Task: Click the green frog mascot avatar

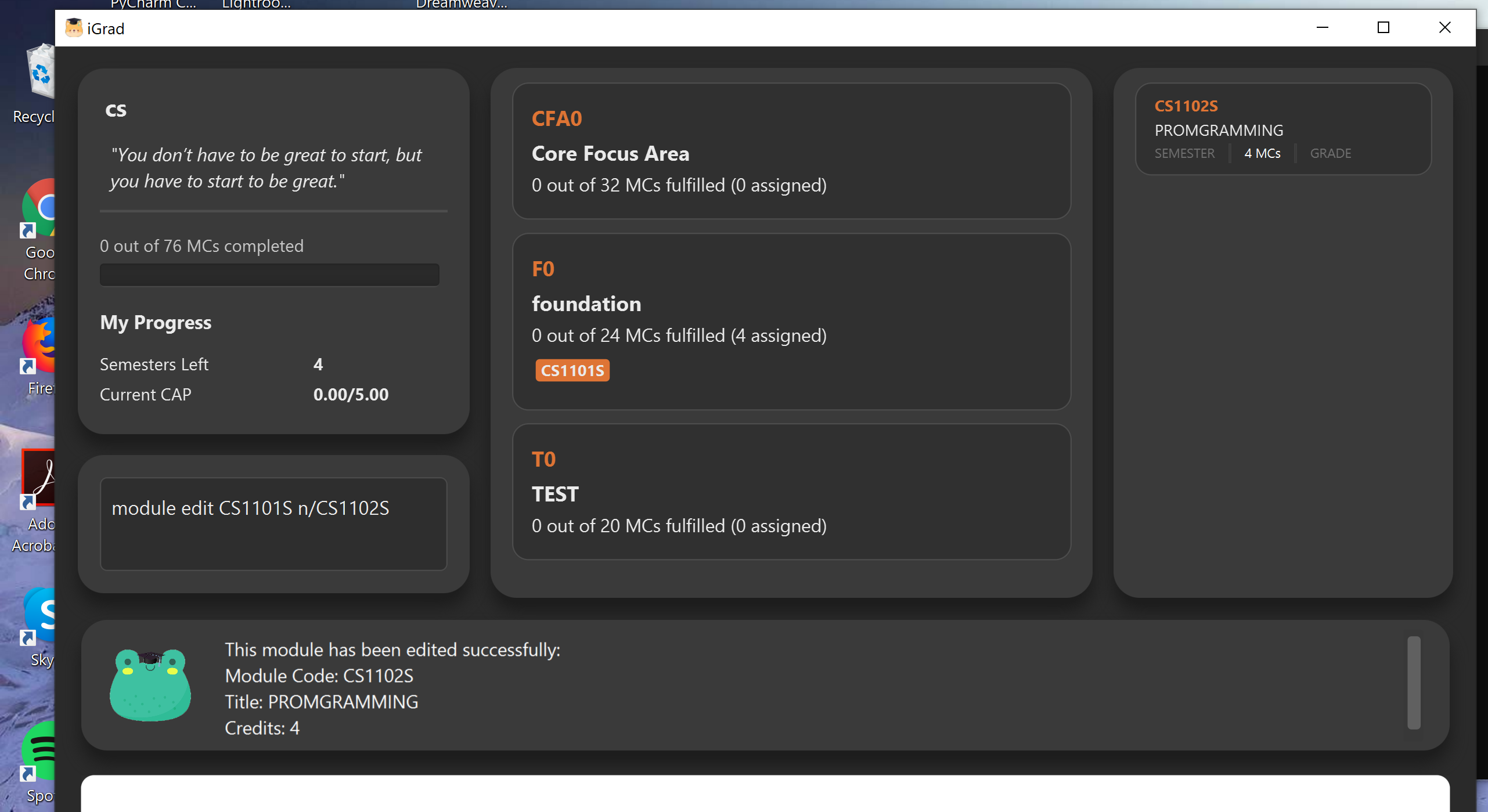Action: 150,685
